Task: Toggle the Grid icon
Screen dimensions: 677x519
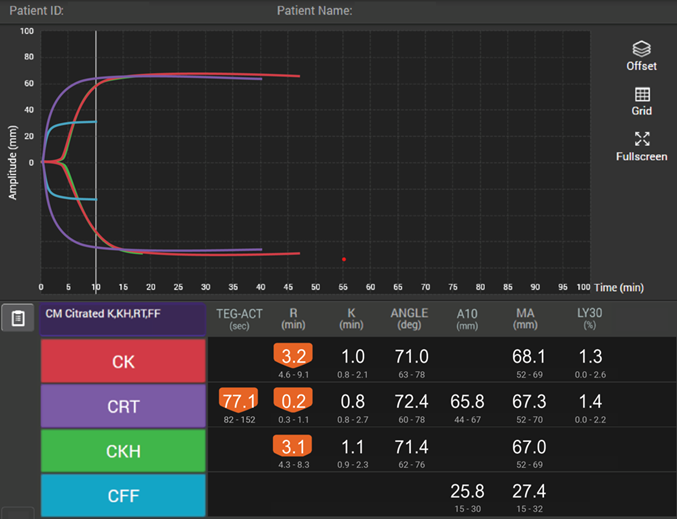Action: (x=642, y=94)
